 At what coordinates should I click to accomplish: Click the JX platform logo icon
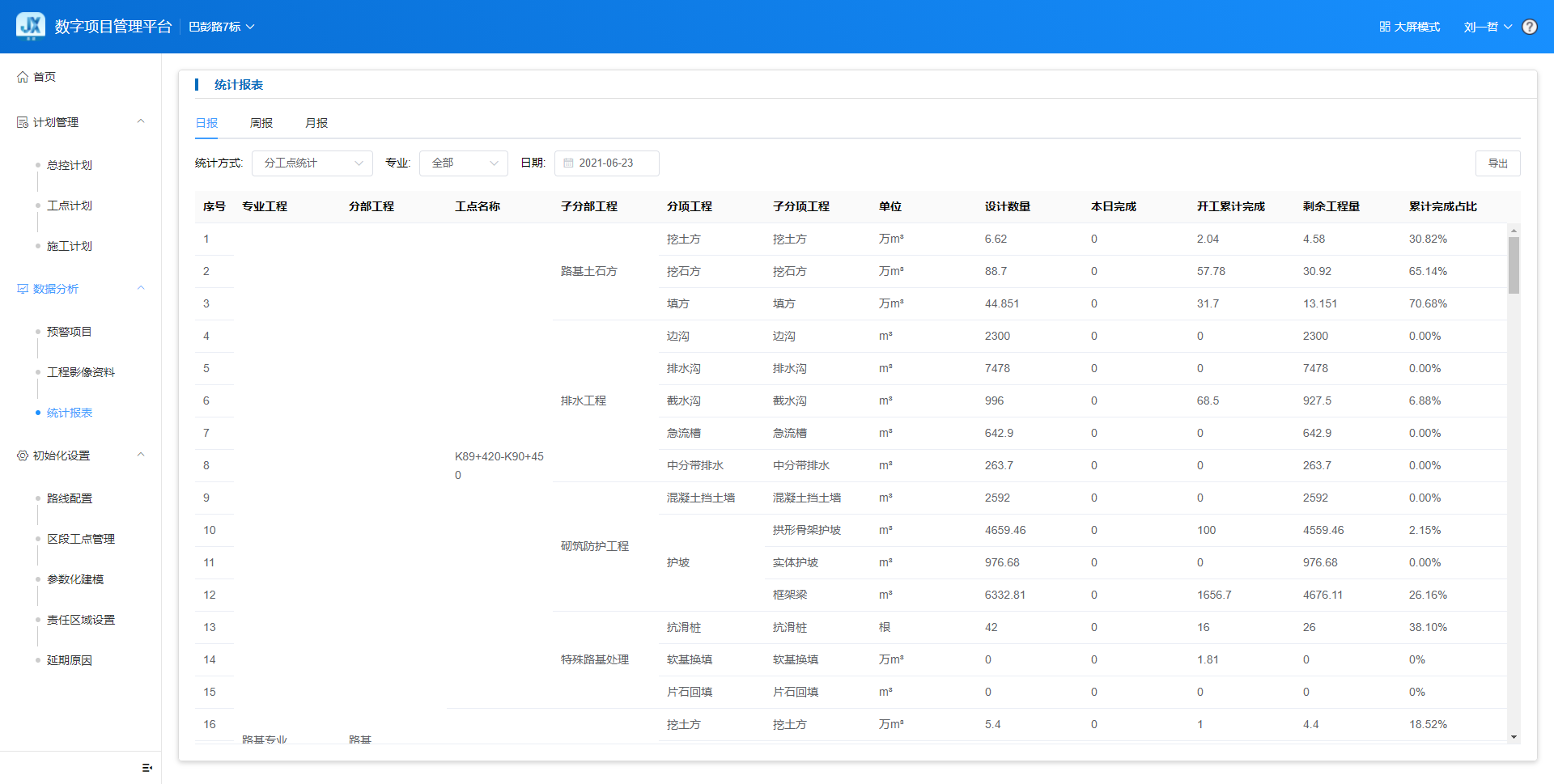31,26
